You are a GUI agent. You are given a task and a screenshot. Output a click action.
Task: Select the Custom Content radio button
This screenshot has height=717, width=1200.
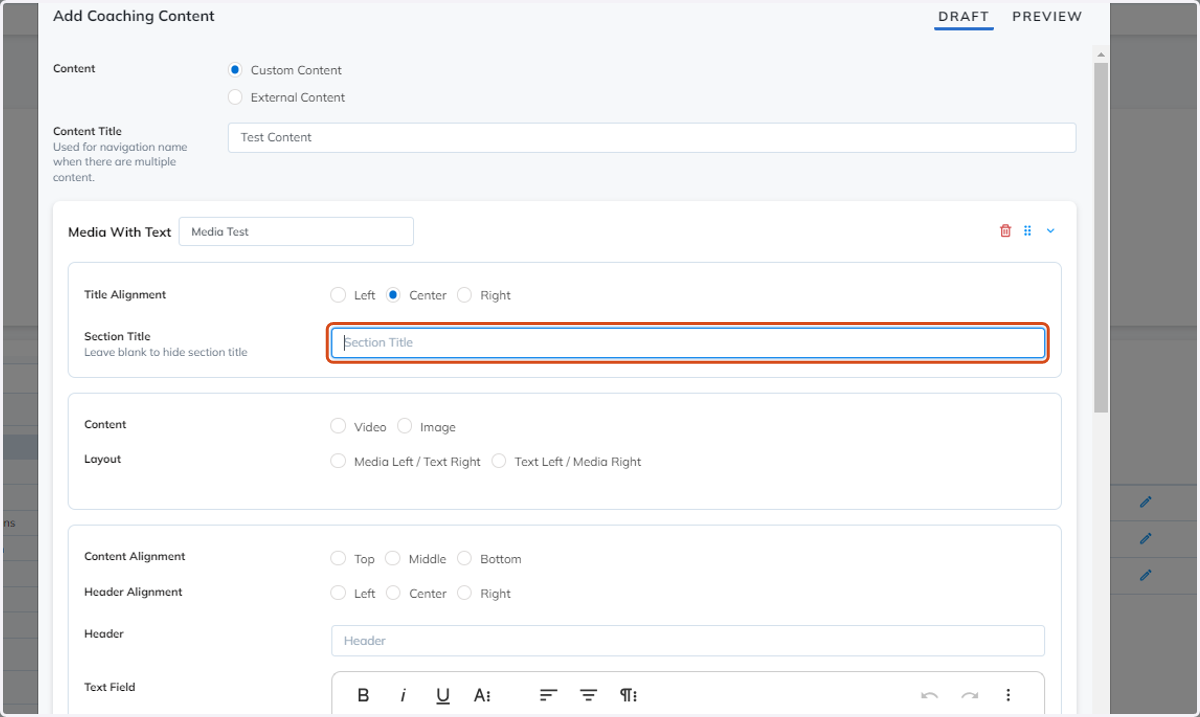point(235,70)
